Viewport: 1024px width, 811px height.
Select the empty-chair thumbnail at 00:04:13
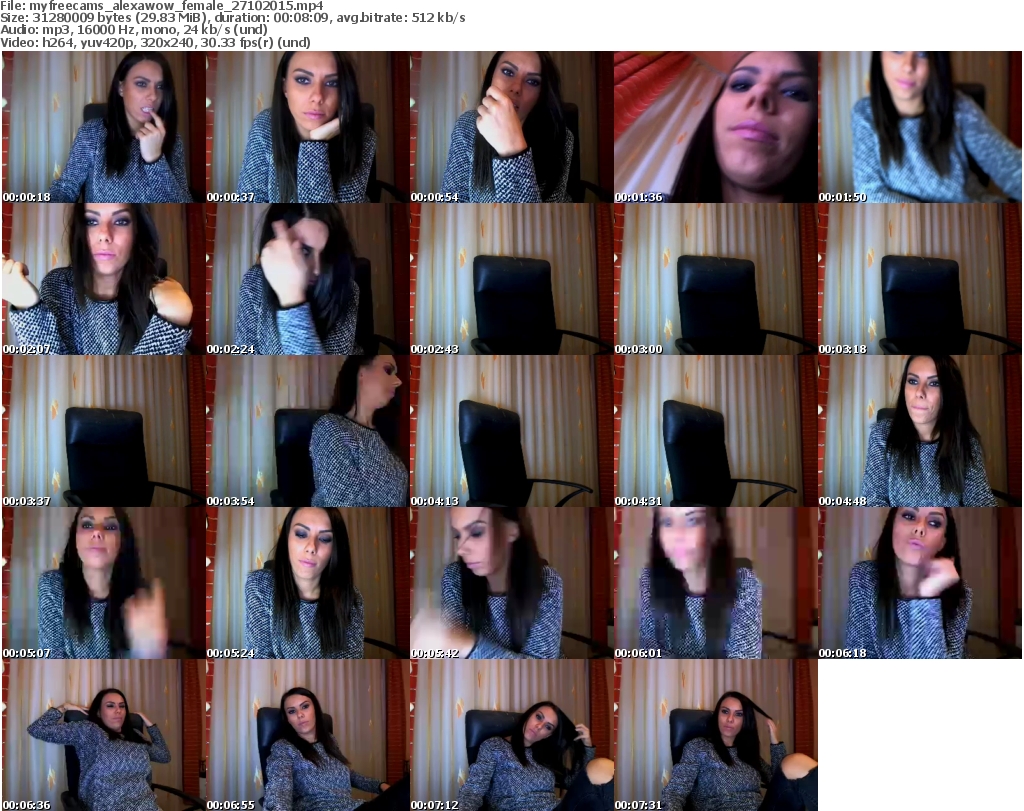click(x=511, y=431)
